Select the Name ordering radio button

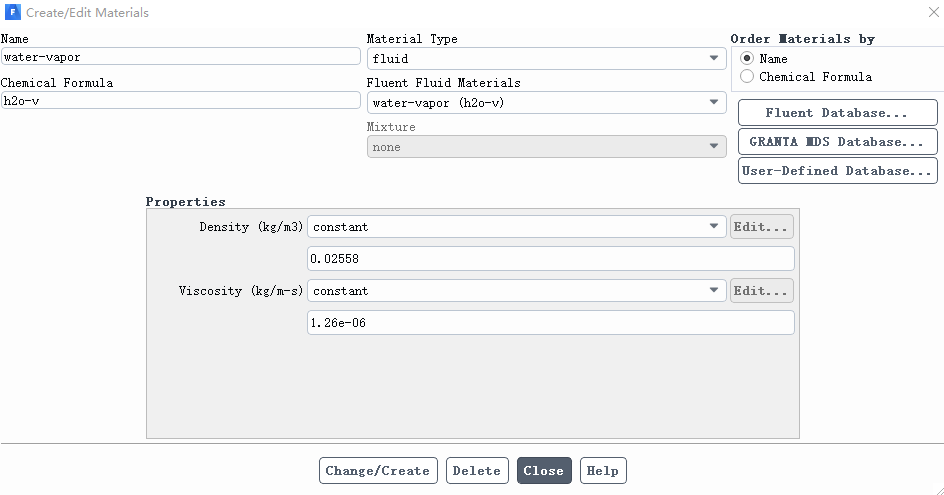click(x=747, y=58)
